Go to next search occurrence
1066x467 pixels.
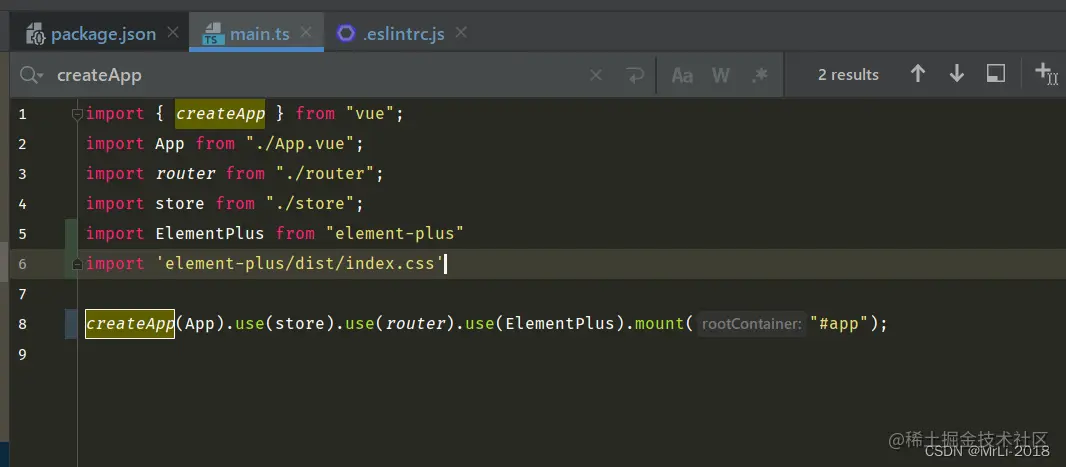pyautogui.click(x=957, y=73)
